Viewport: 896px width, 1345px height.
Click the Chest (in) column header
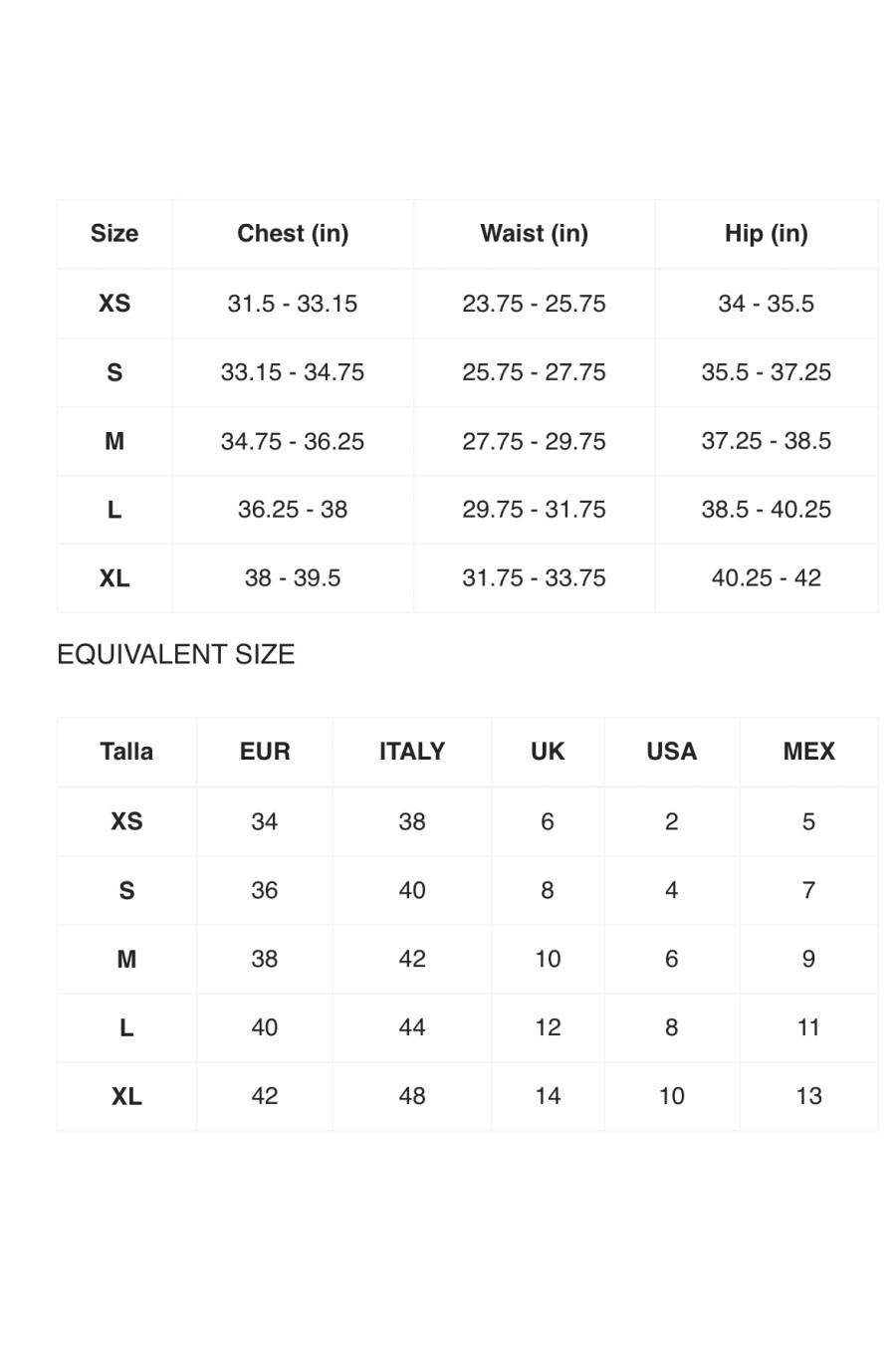tap(293, 234)
